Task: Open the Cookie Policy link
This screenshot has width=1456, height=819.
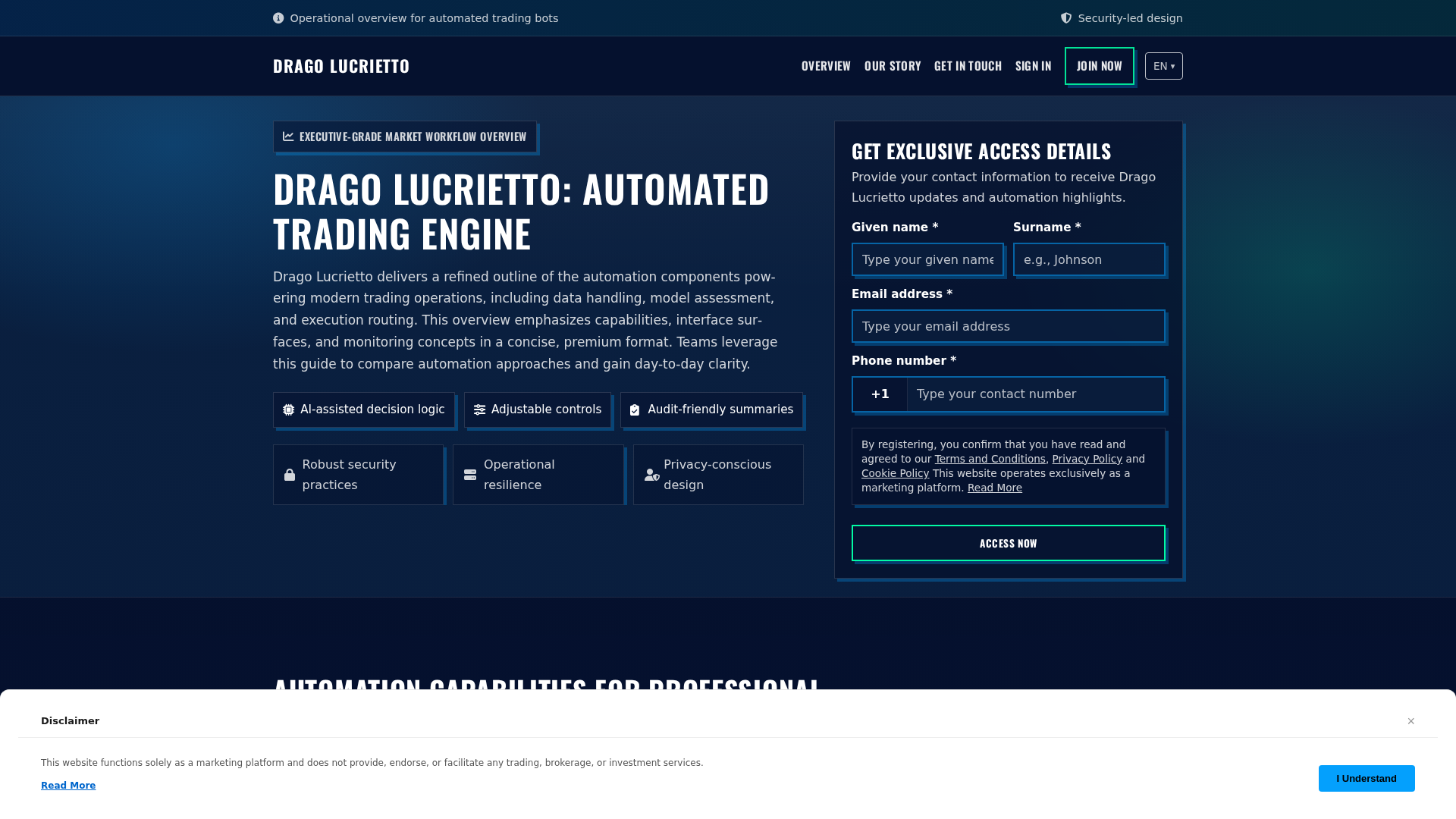Action: coord(895,473)
